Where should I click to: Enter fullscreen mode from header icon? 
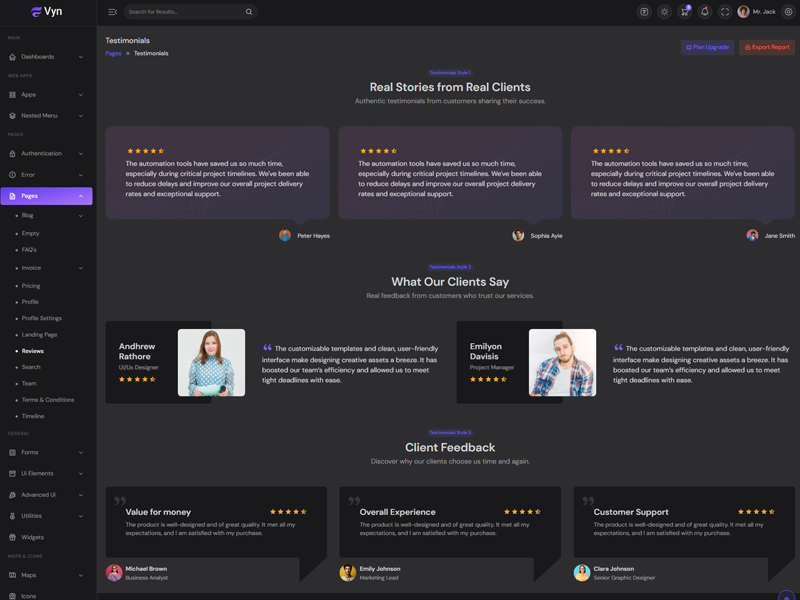tap(725, 12)
